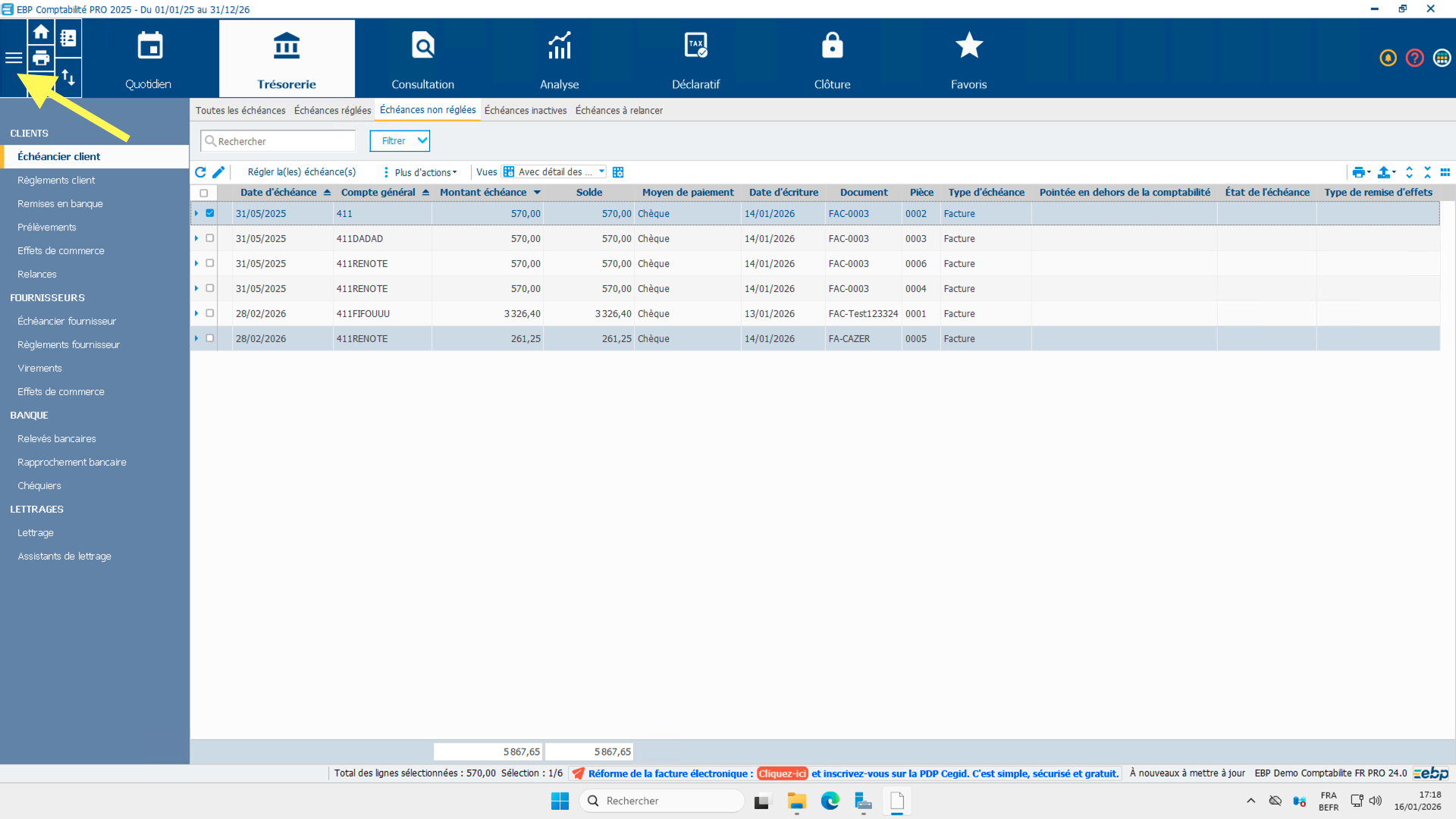Click the pencil edit icon
The height and width of the screenshot is (819, 1456).
(218, 172)
